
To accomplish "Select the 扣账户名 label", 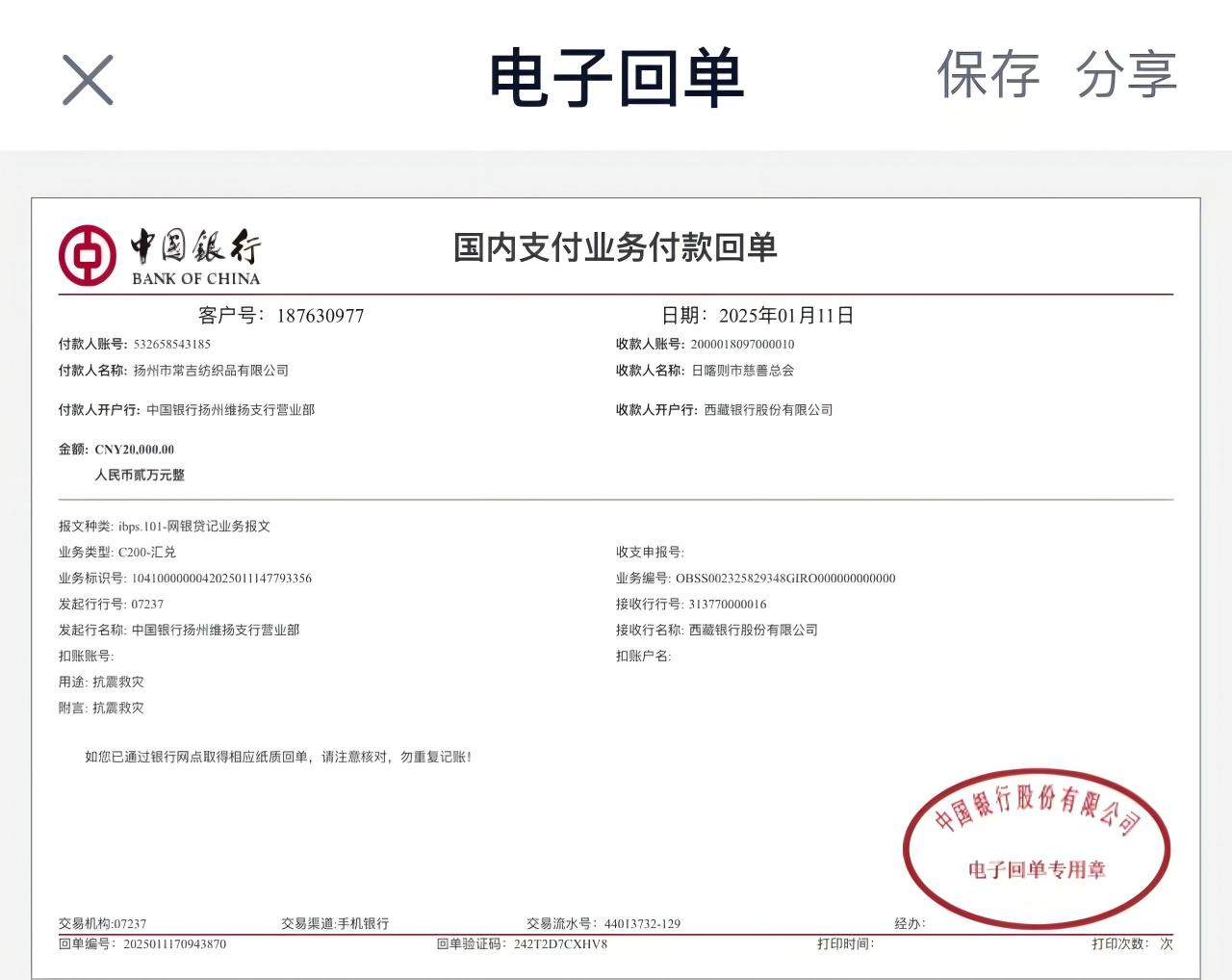I will point(643,657).
